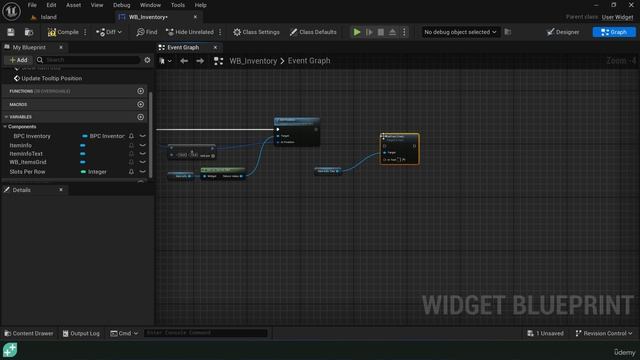Select the WB_Inventory asset tab

[x=148, y=17]
